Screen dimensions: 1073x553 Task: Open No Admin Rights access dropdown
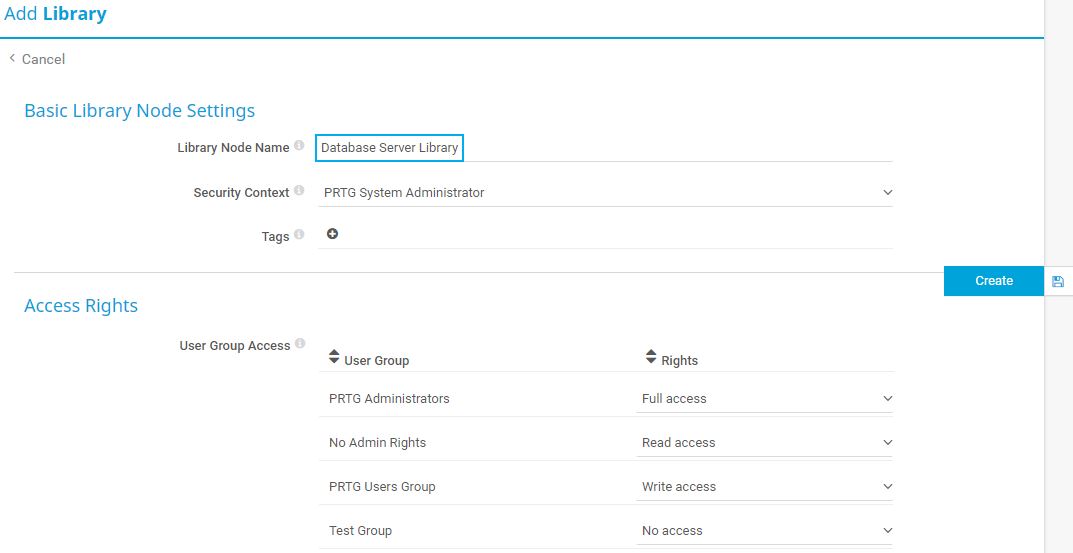(765, 442)
